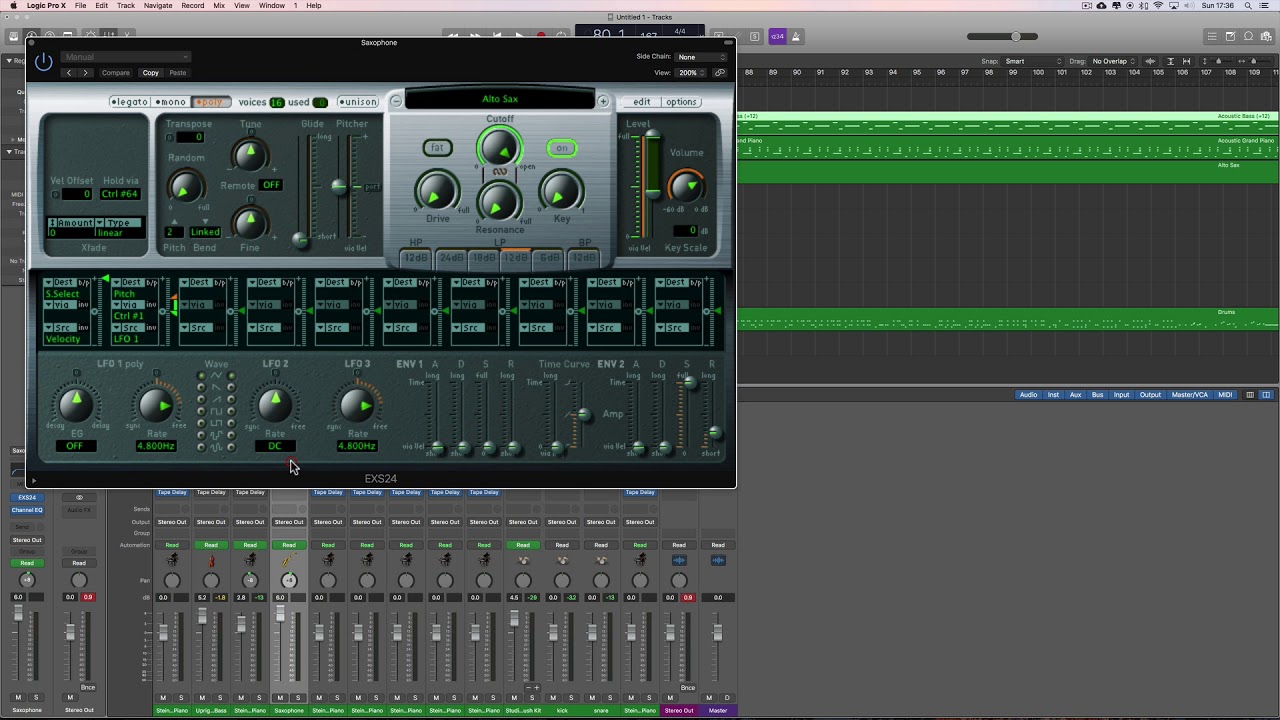
Task: Toggle the metronome button
Action: [796, 37]
